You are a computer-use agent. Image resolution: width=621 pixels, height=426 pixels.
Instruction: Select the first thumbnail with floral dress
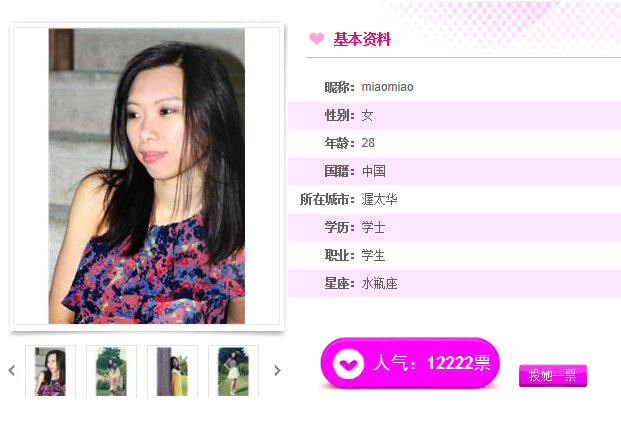50,371
